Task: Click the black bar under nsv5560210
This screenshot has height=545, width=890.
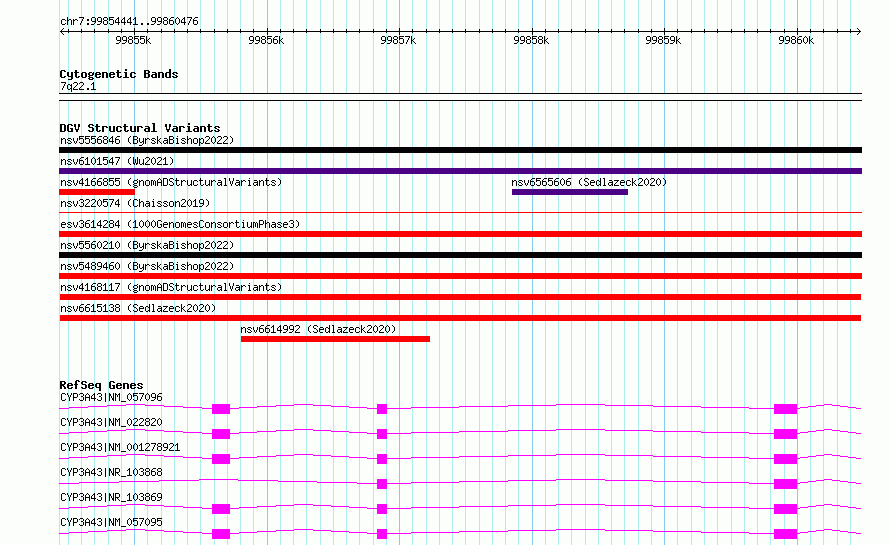Action: click(460, 255)
